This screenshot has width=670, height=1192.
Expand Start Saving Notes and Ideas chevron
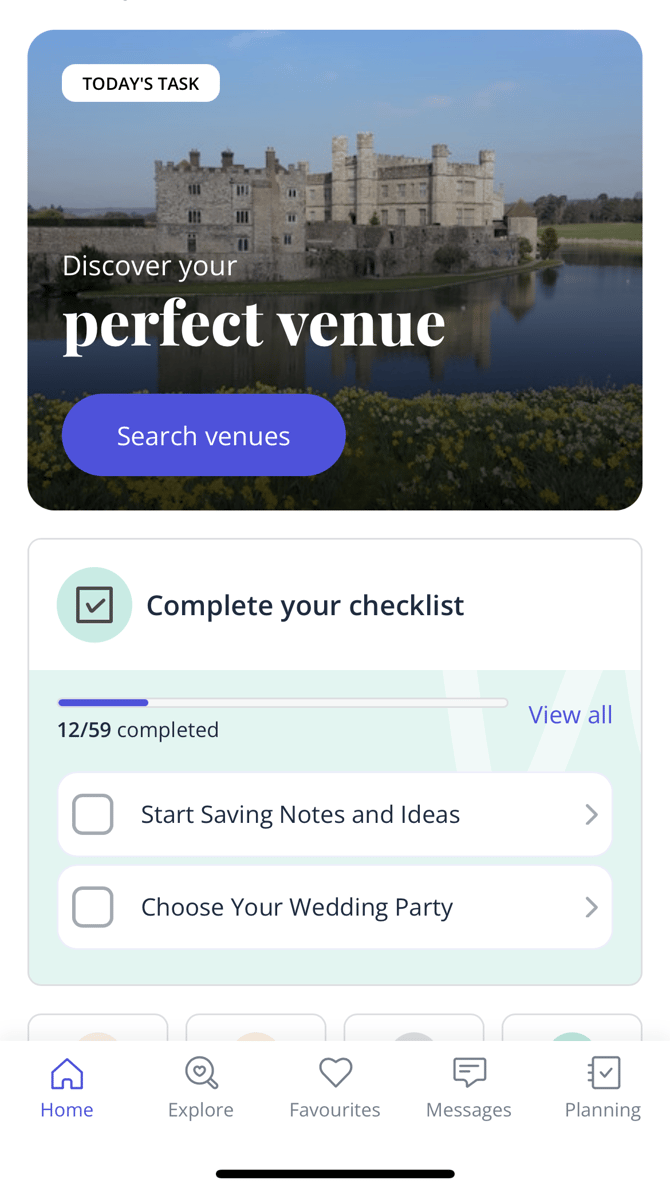pos(591,815)
